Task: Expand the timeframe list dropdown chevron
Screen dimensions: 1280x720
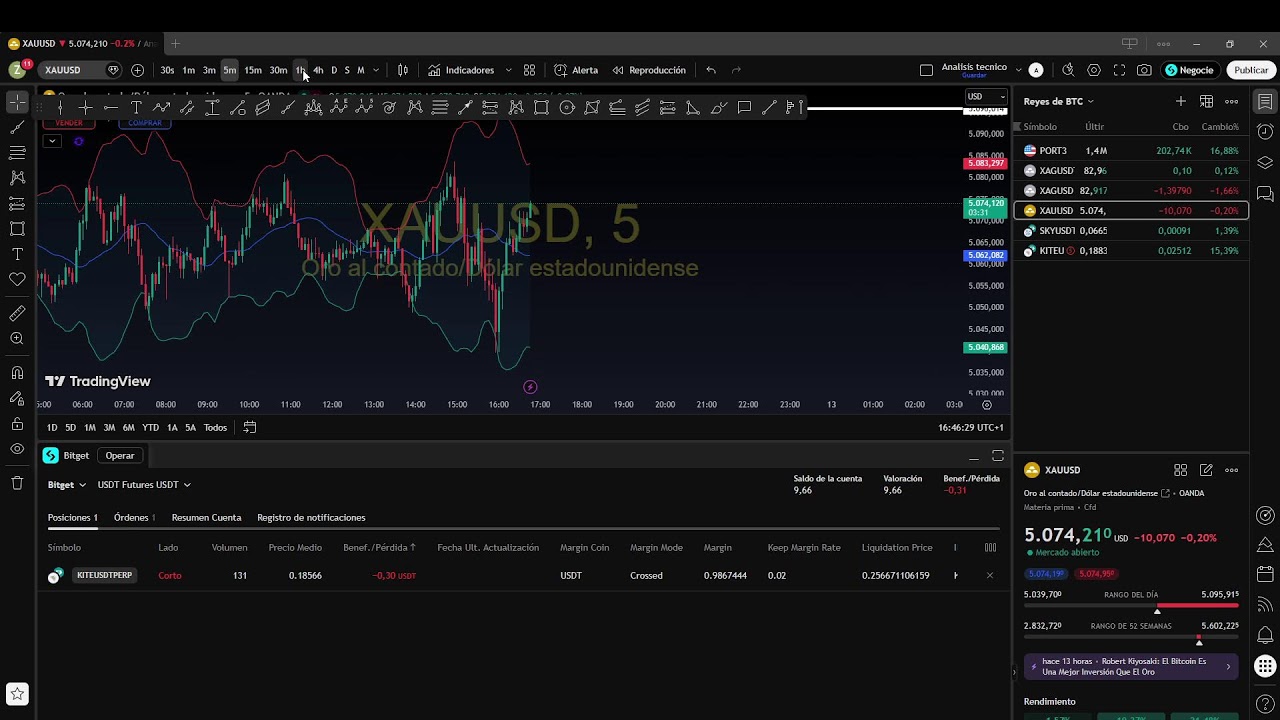Action: pyautogui.click(x=376, y=70)
